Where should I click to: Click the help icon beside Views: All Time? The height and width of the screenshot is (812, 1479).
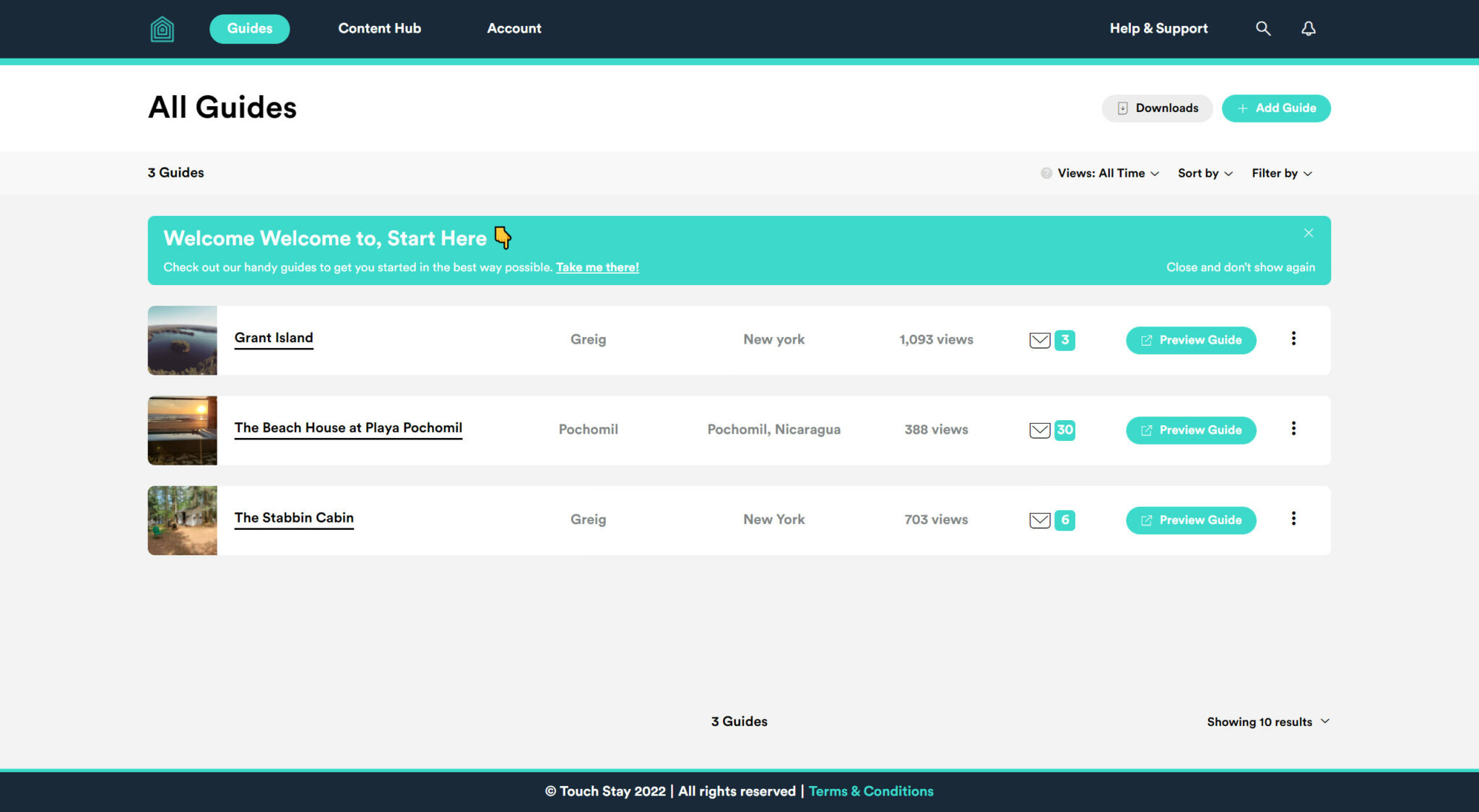point(1046,173)
